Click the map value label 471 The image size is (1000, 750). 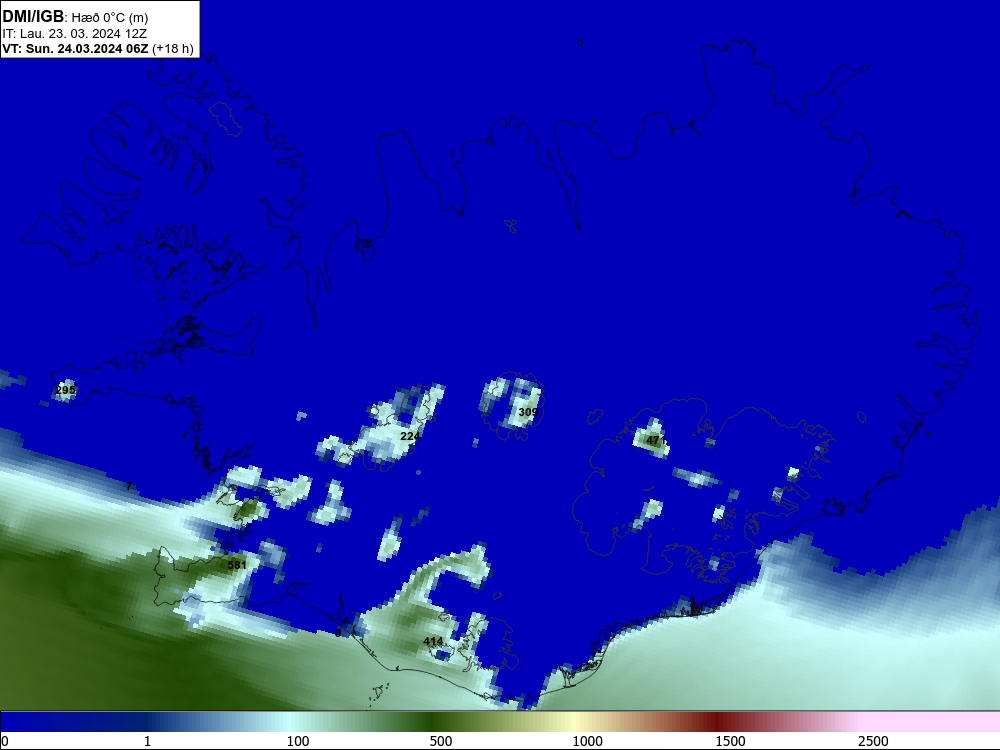[656, 440]
